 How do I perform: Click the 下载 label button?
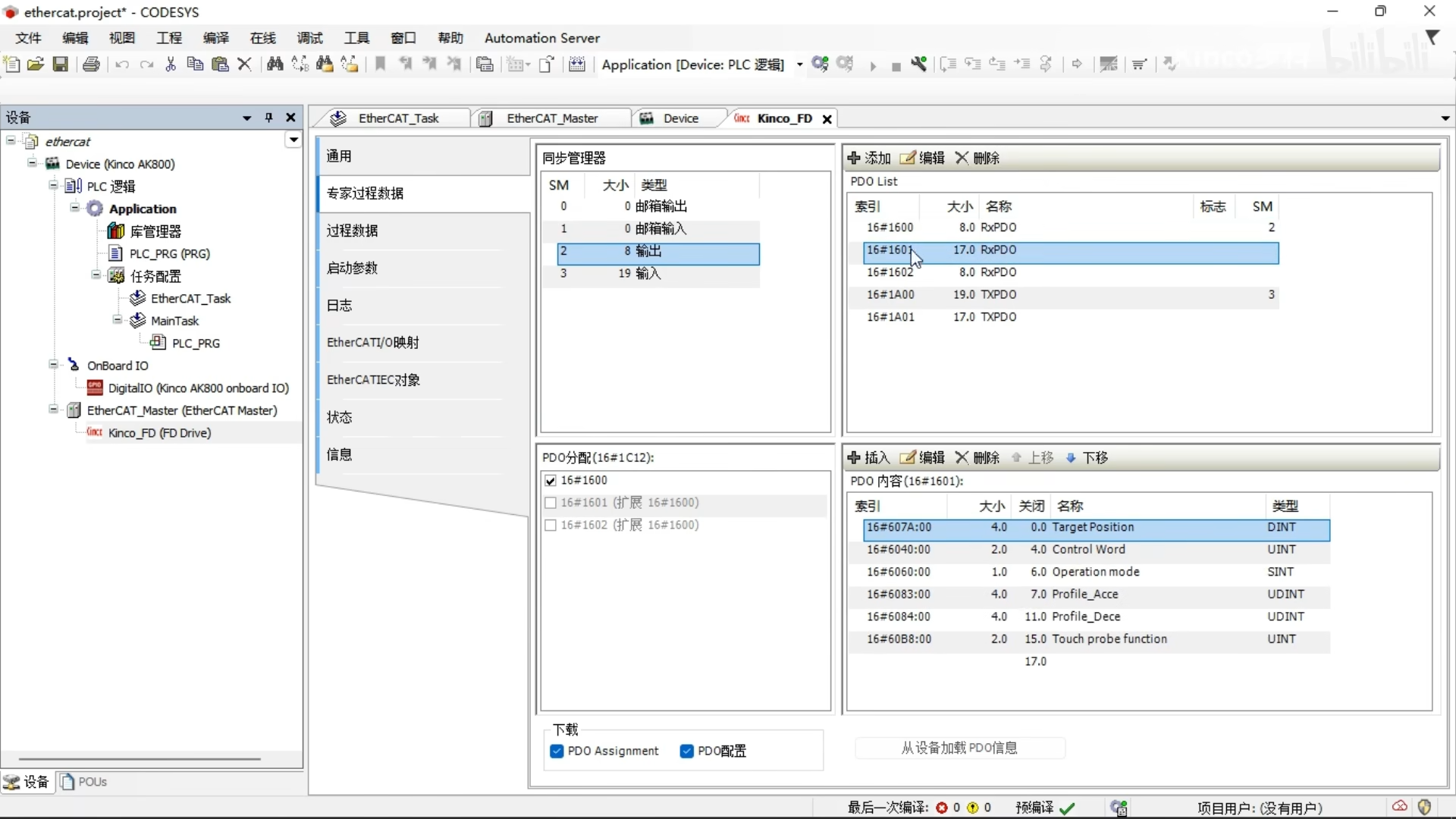[x=564, y=729]
